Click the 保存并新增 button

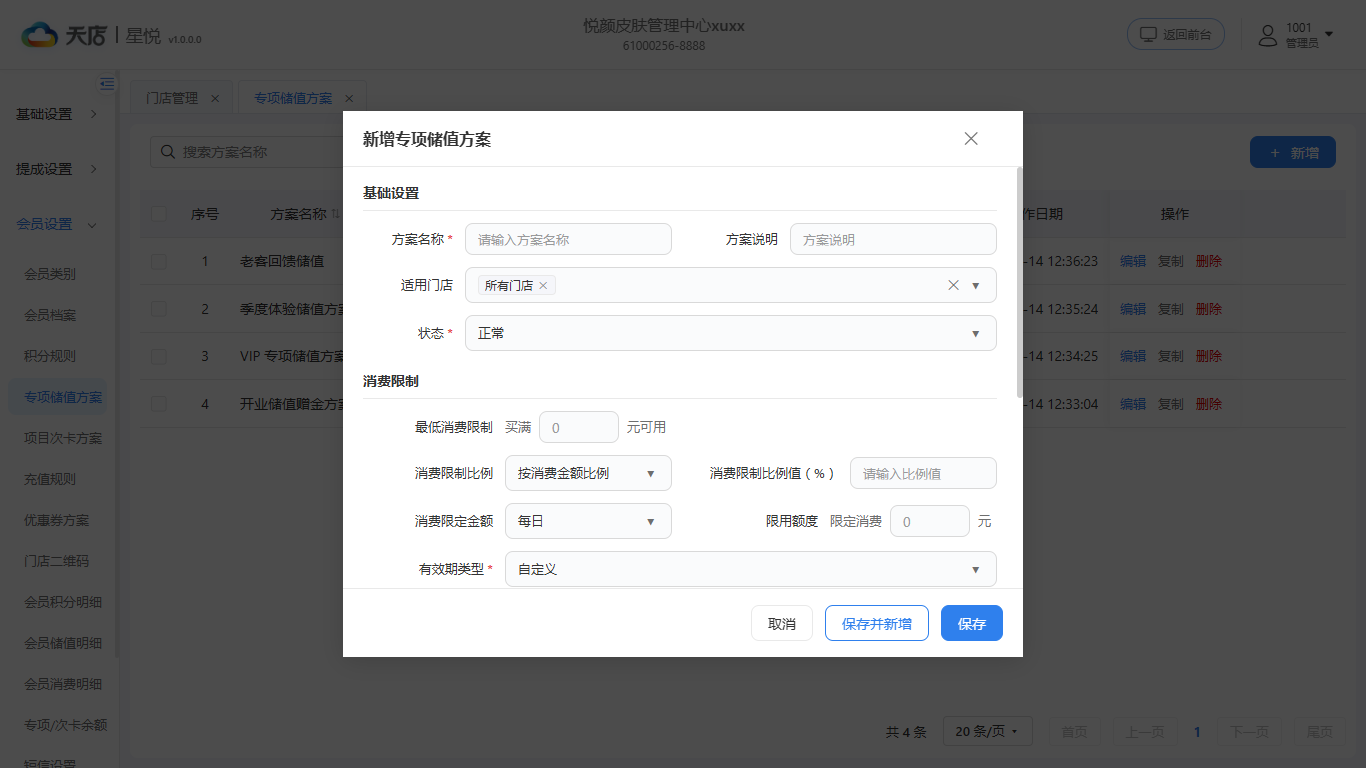point(877,623)
